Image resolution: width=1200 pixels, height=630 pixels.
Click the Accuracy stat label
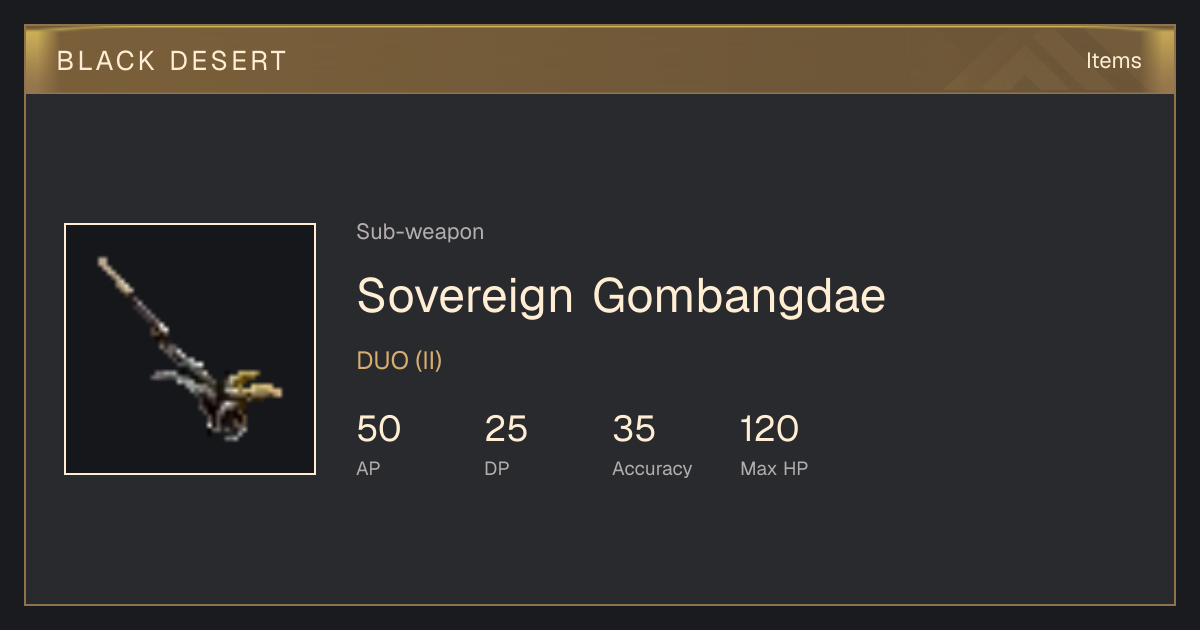point(652,468)
